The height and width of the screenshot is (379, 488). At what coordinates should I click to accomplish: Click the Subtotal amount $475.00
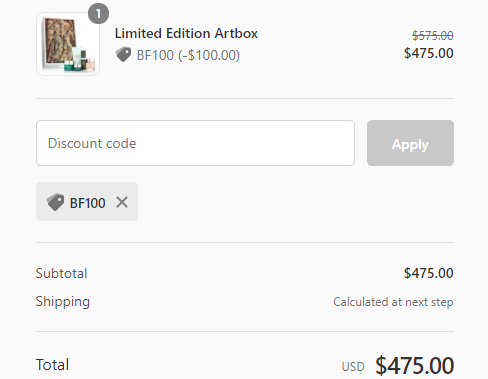pos(429,273)
